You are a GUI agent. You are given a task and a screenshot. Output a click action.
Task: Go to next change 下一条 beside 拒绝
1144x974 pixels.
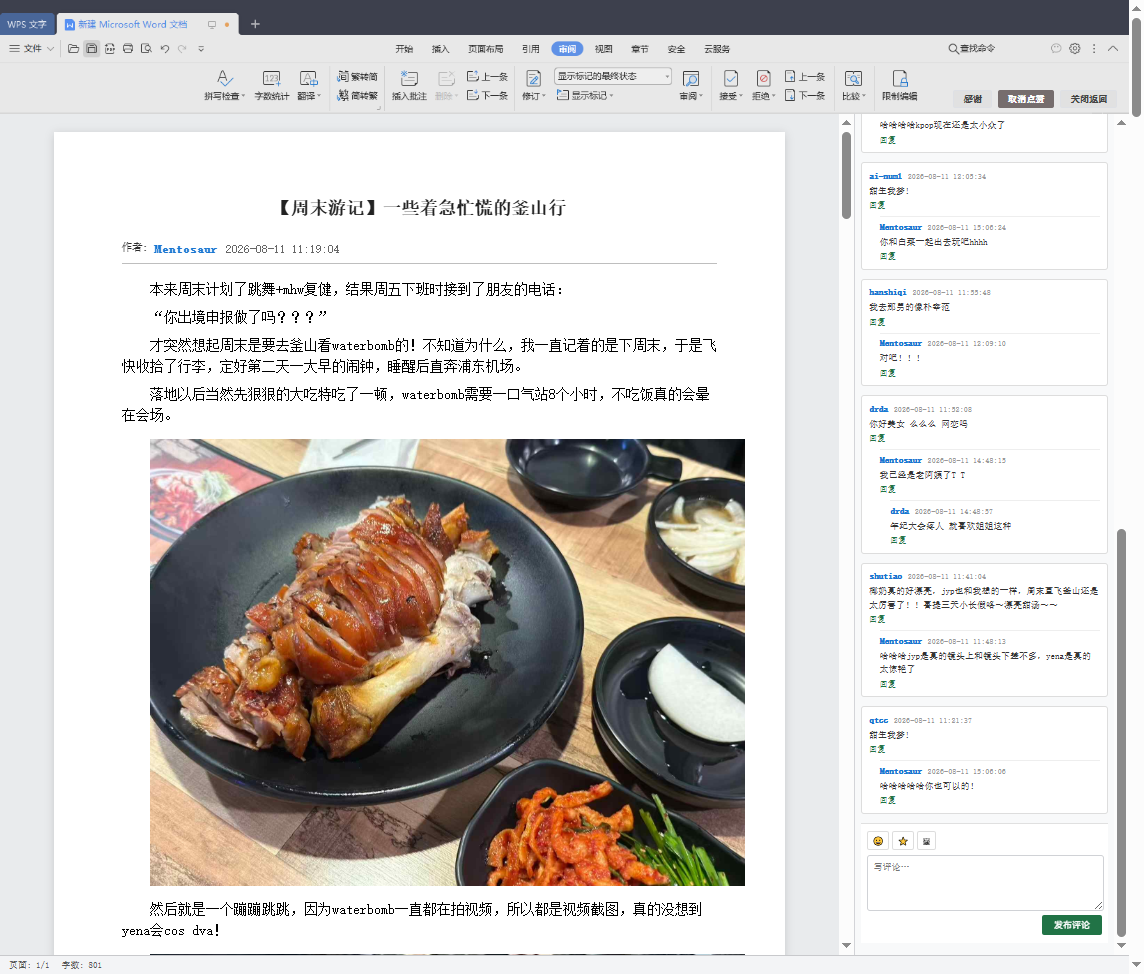coord(805,95)
